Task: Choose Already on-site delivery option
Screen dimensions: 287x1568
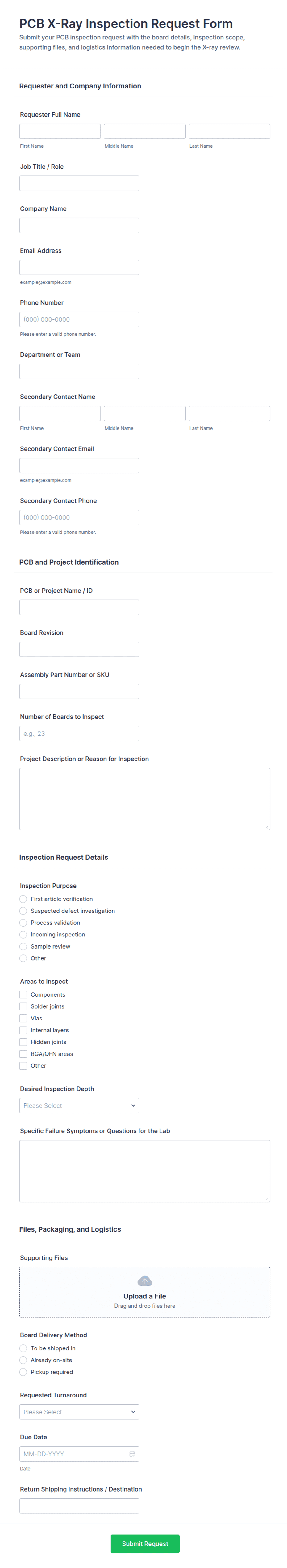Action: click(23, 1360)
